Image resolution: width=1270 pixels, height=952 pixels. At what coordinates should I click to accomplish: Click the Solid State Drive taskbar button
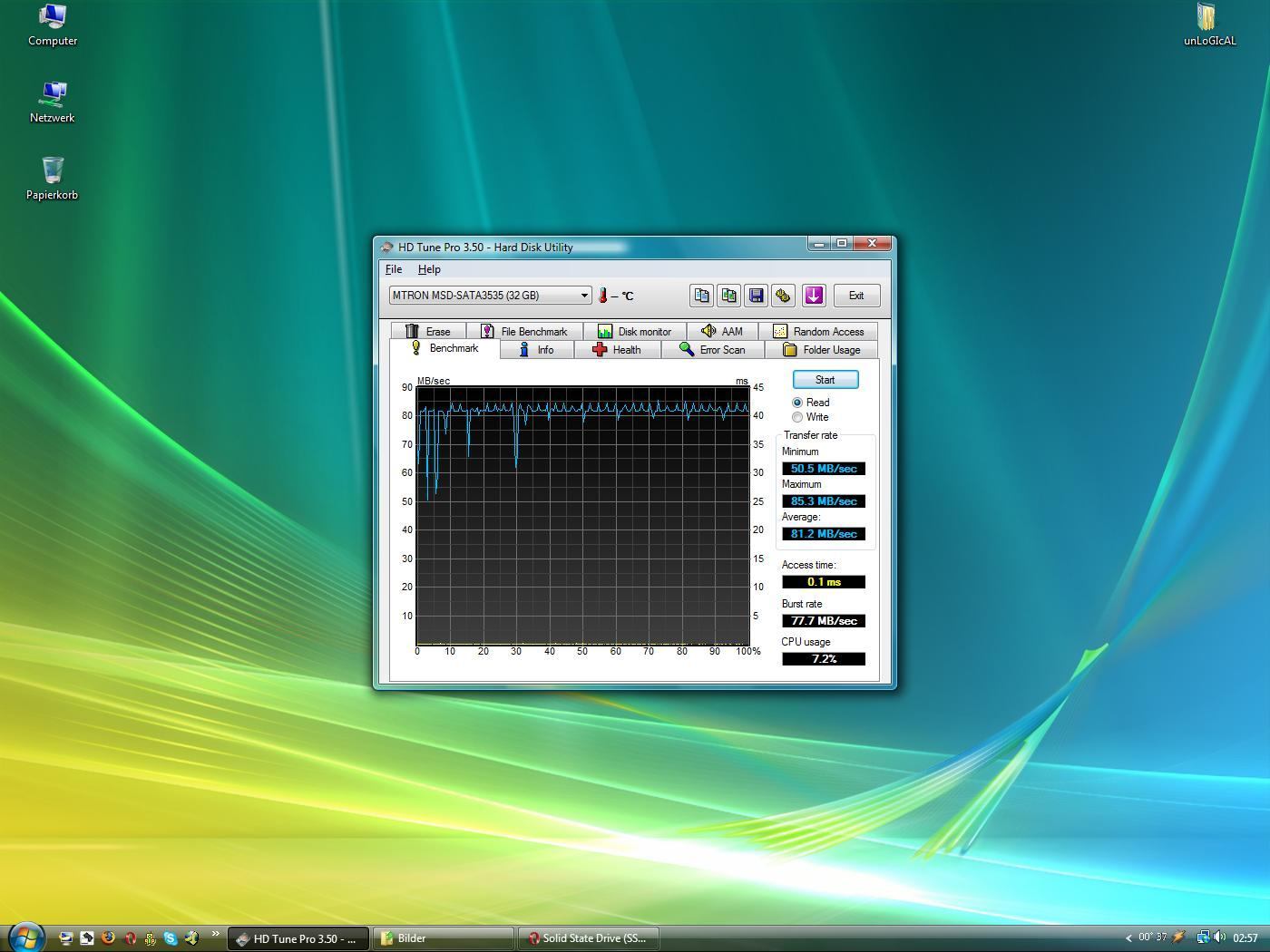[588, 938]
